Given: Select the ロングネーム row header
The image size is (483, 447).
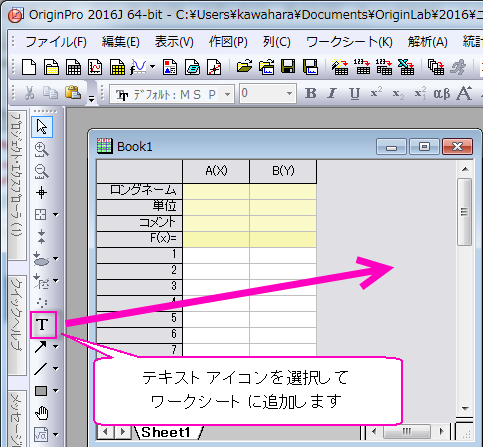Looking at the screenshot, I should tap(140, 191).
